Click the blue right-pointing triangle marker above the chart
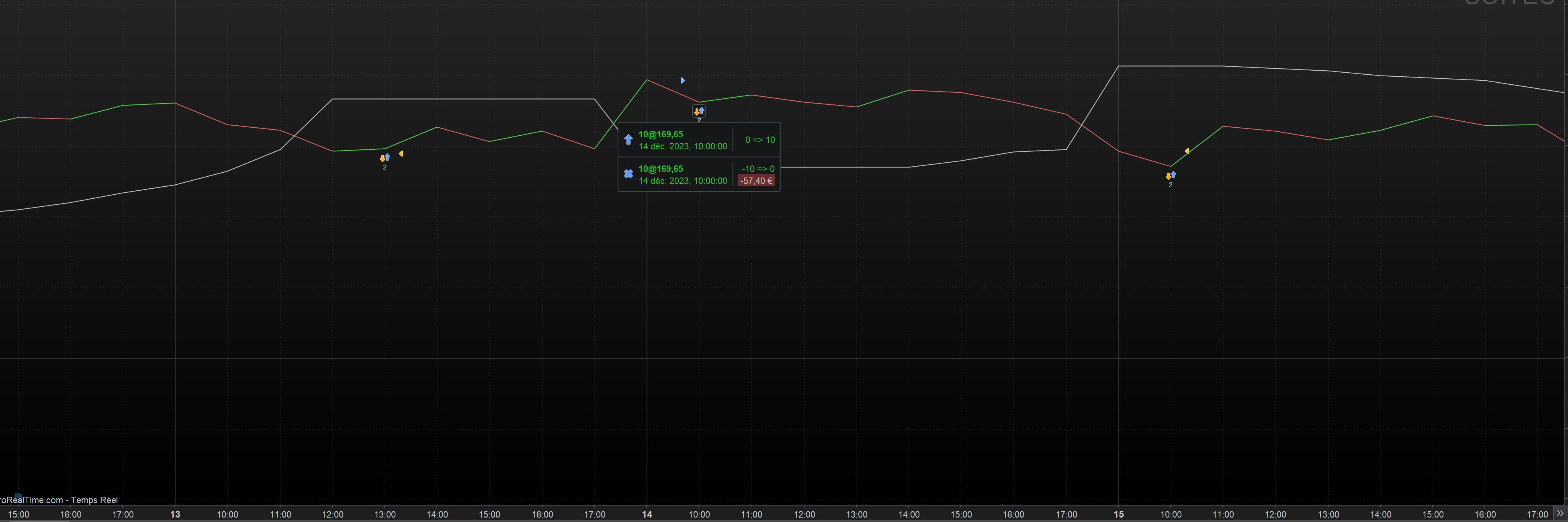The width and height of the screenshot is (1568, 522). coord(682,80)
